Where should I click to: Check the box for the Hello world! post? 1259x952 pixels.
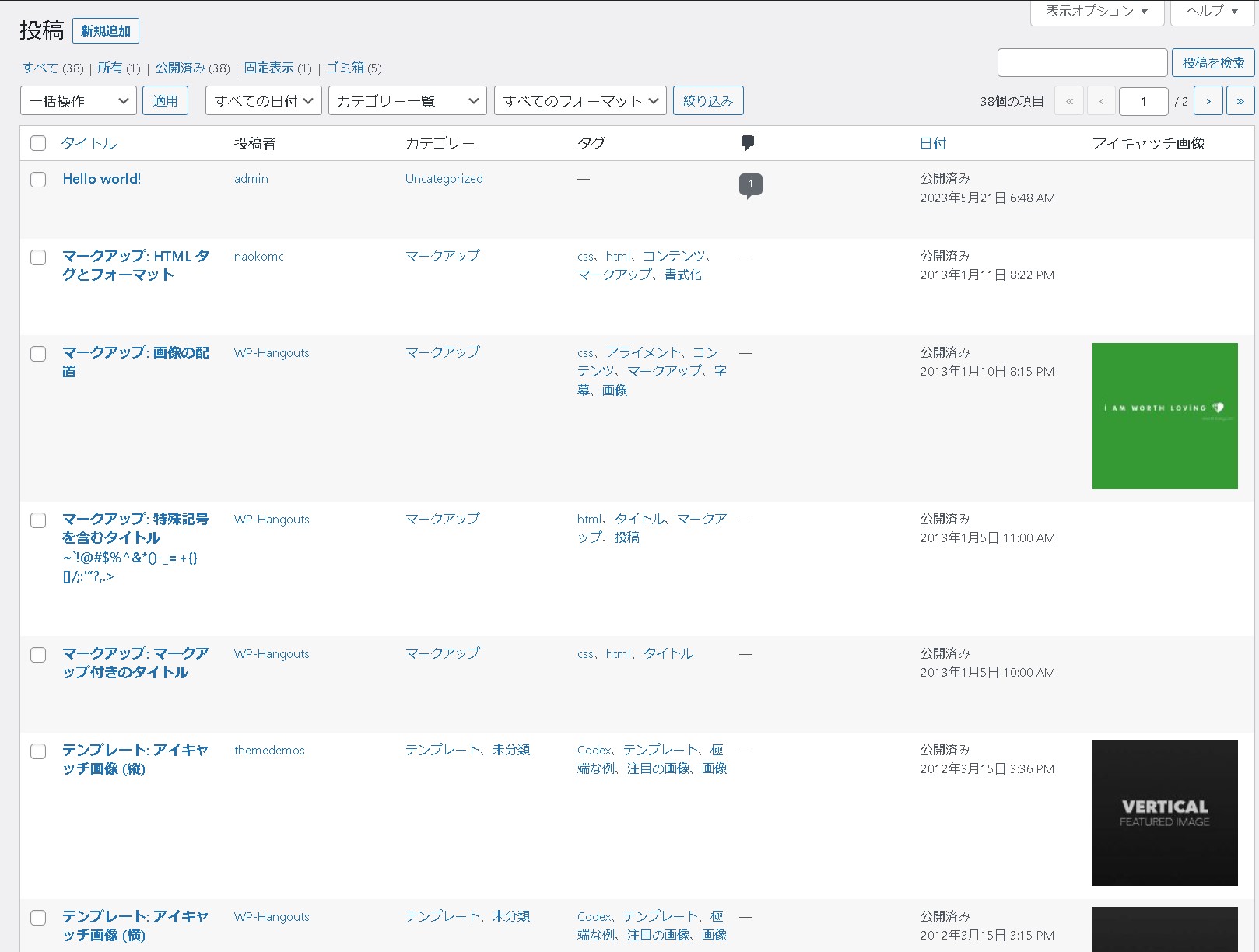pos(38,180)
